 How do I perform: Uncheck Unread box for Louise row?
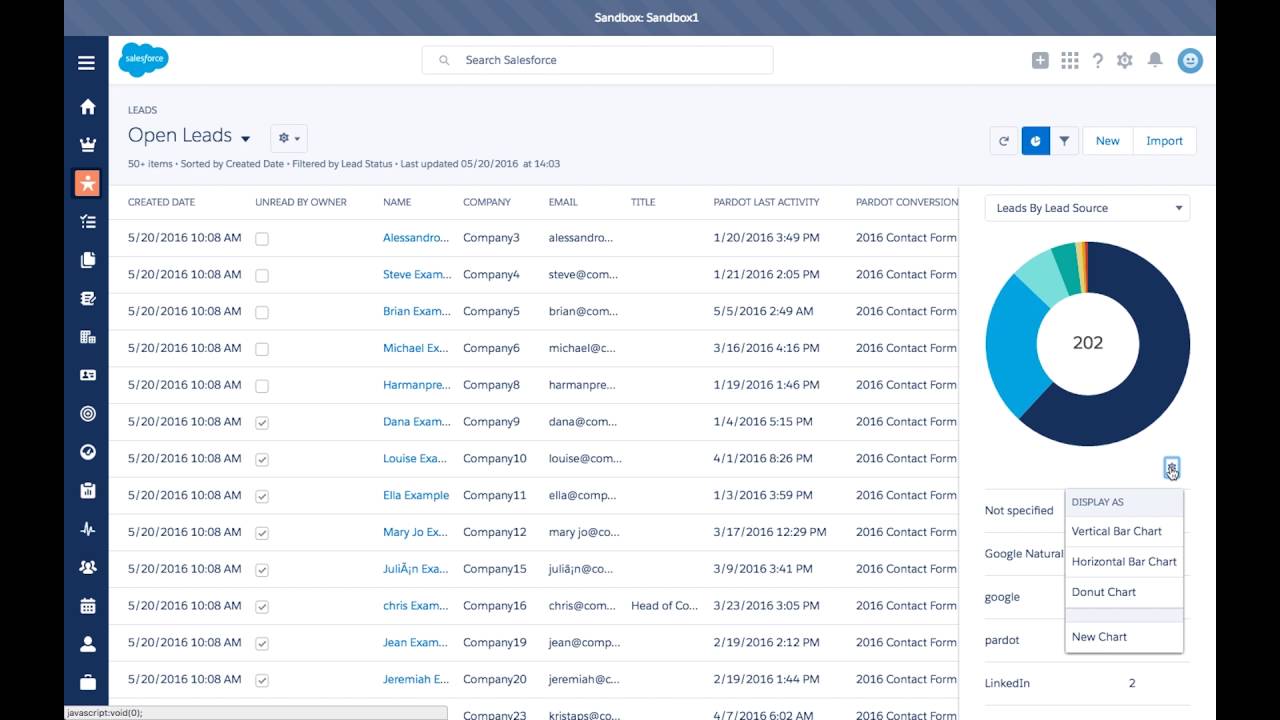click(262, 459)
